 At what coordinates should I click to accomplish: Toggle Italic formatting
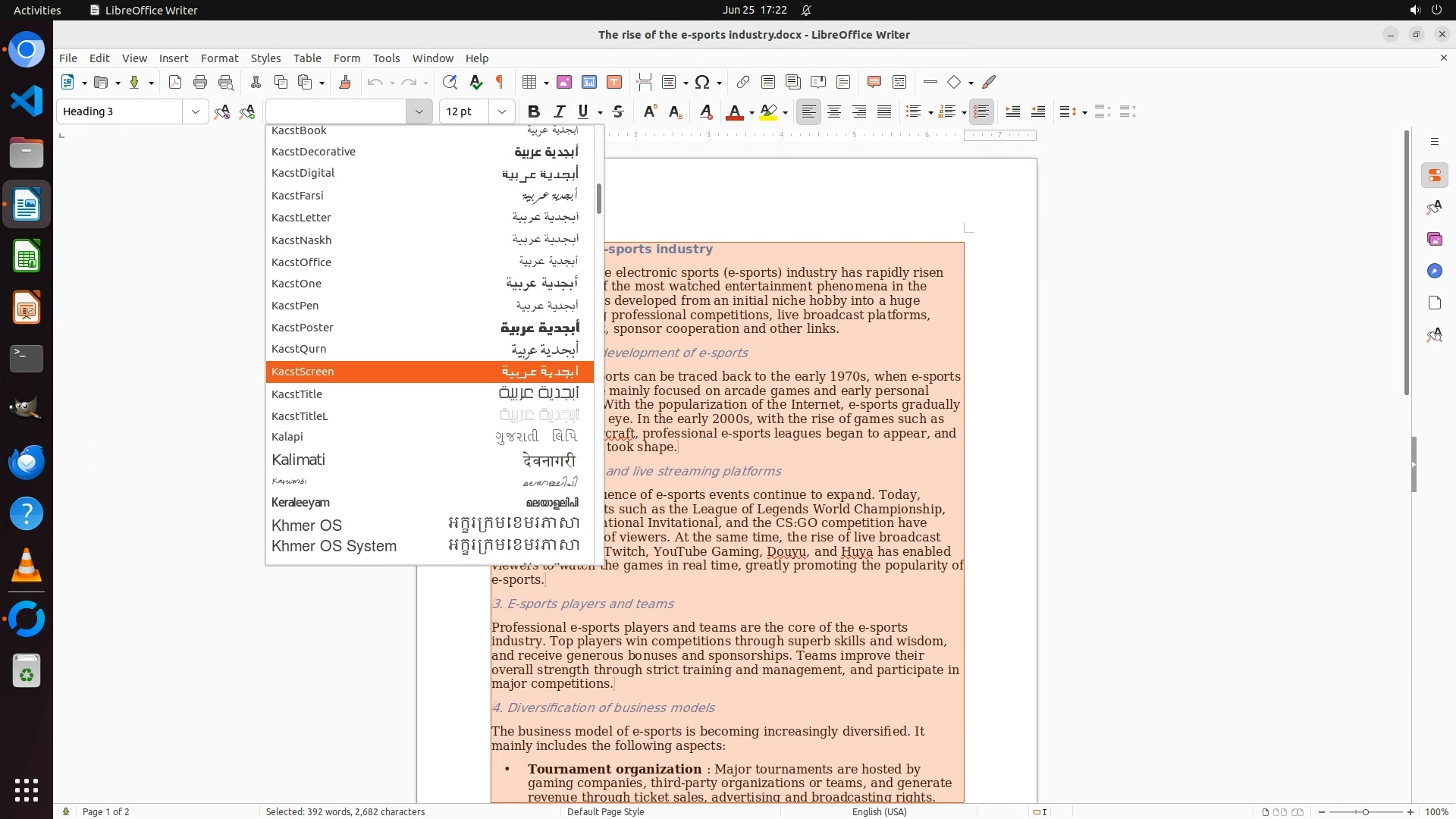(x=559, y=111)
